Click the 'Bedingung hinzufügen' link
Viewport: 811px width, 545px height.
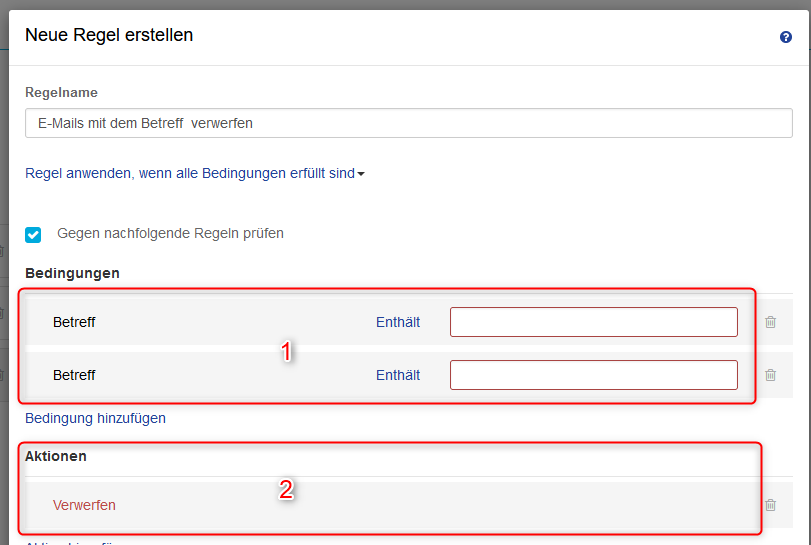coord(95,418)
